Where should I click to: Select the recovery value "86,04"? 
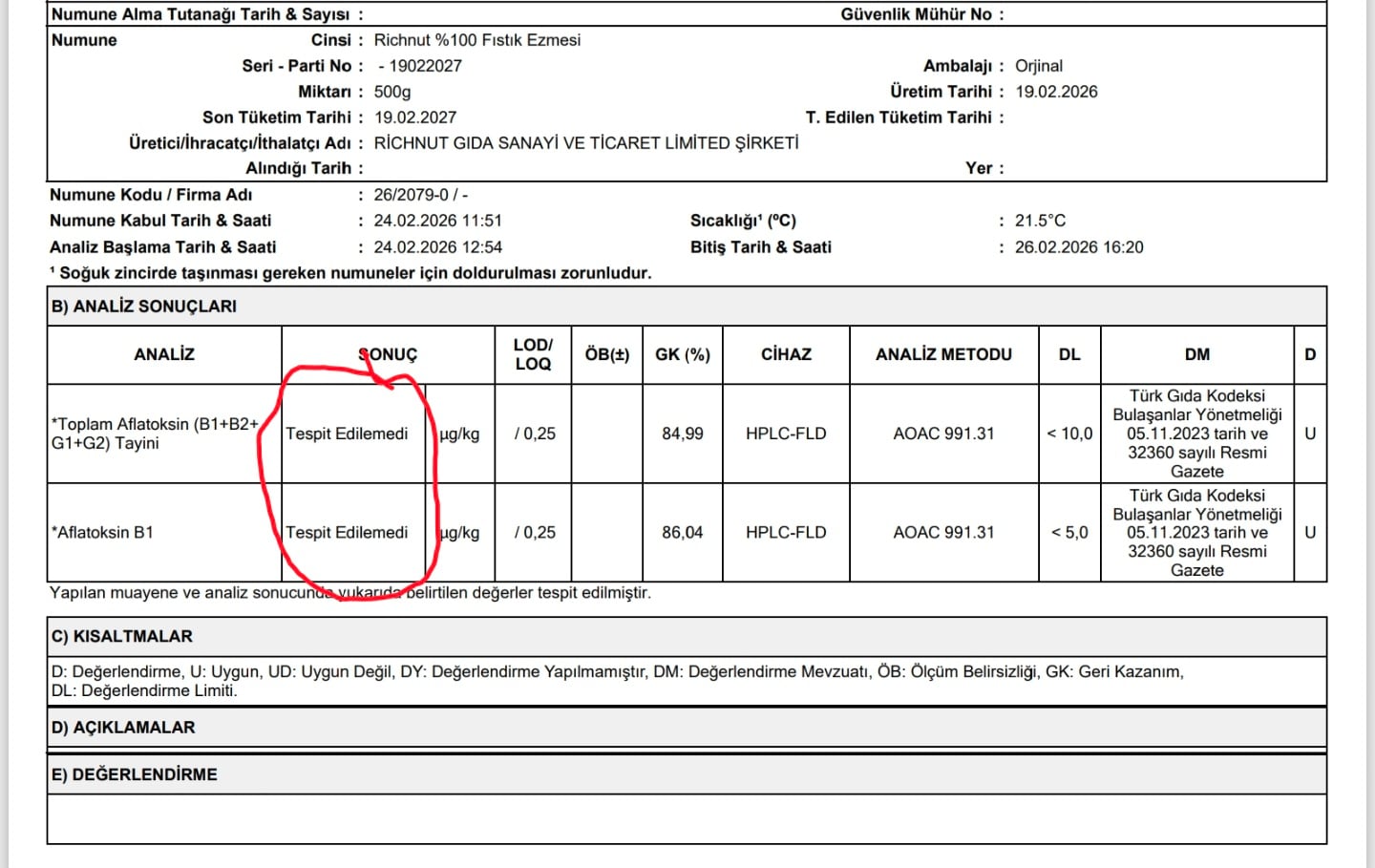683,533
